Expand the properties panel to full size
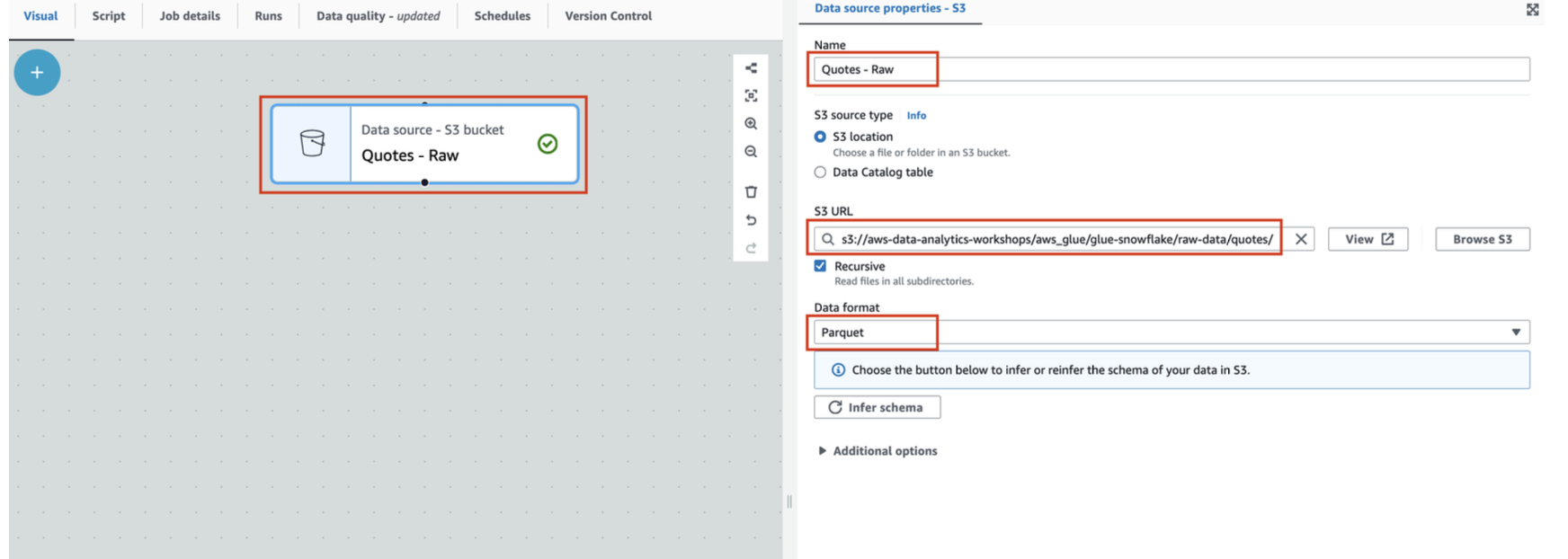1568x559 pixels. point(1532,10)
